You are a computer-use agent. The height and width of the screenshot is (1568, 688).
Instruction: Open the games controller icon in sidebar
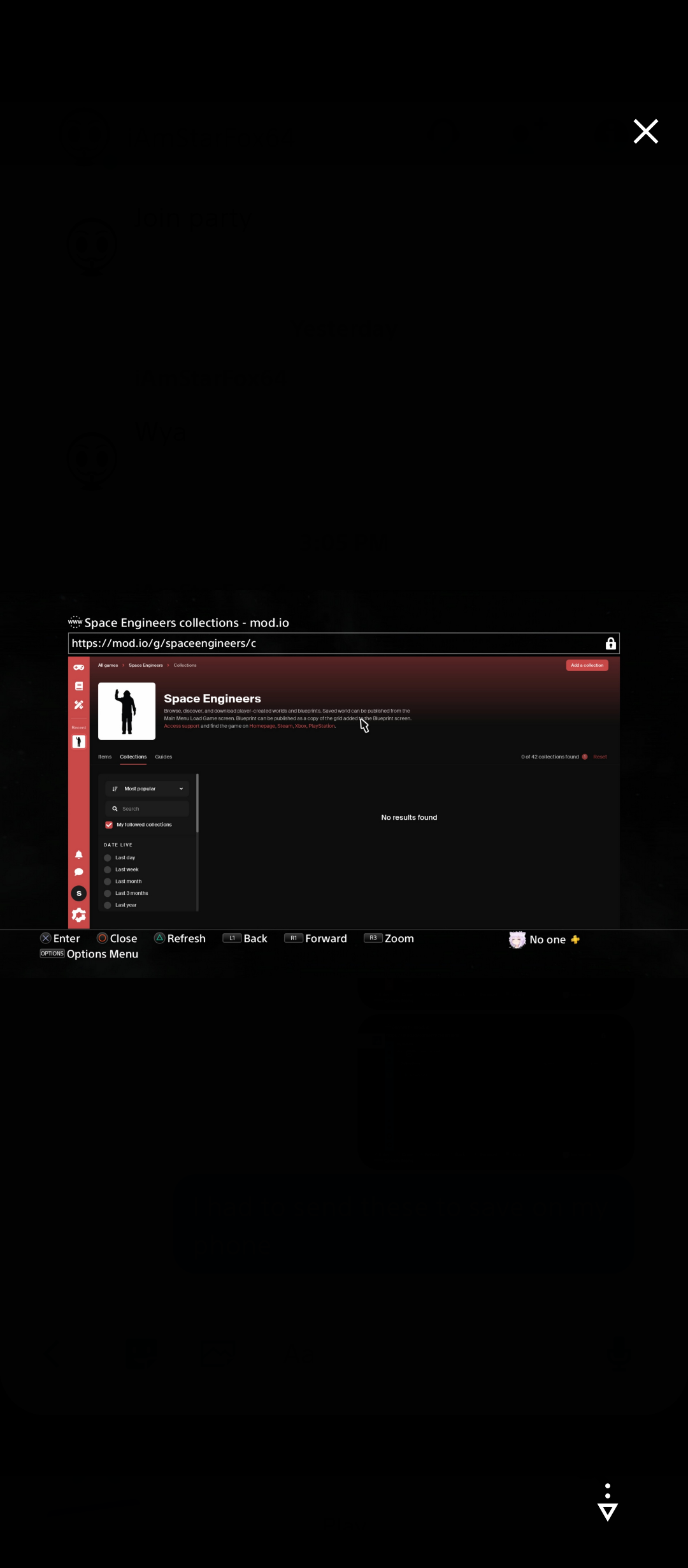[x=78, y=667]
